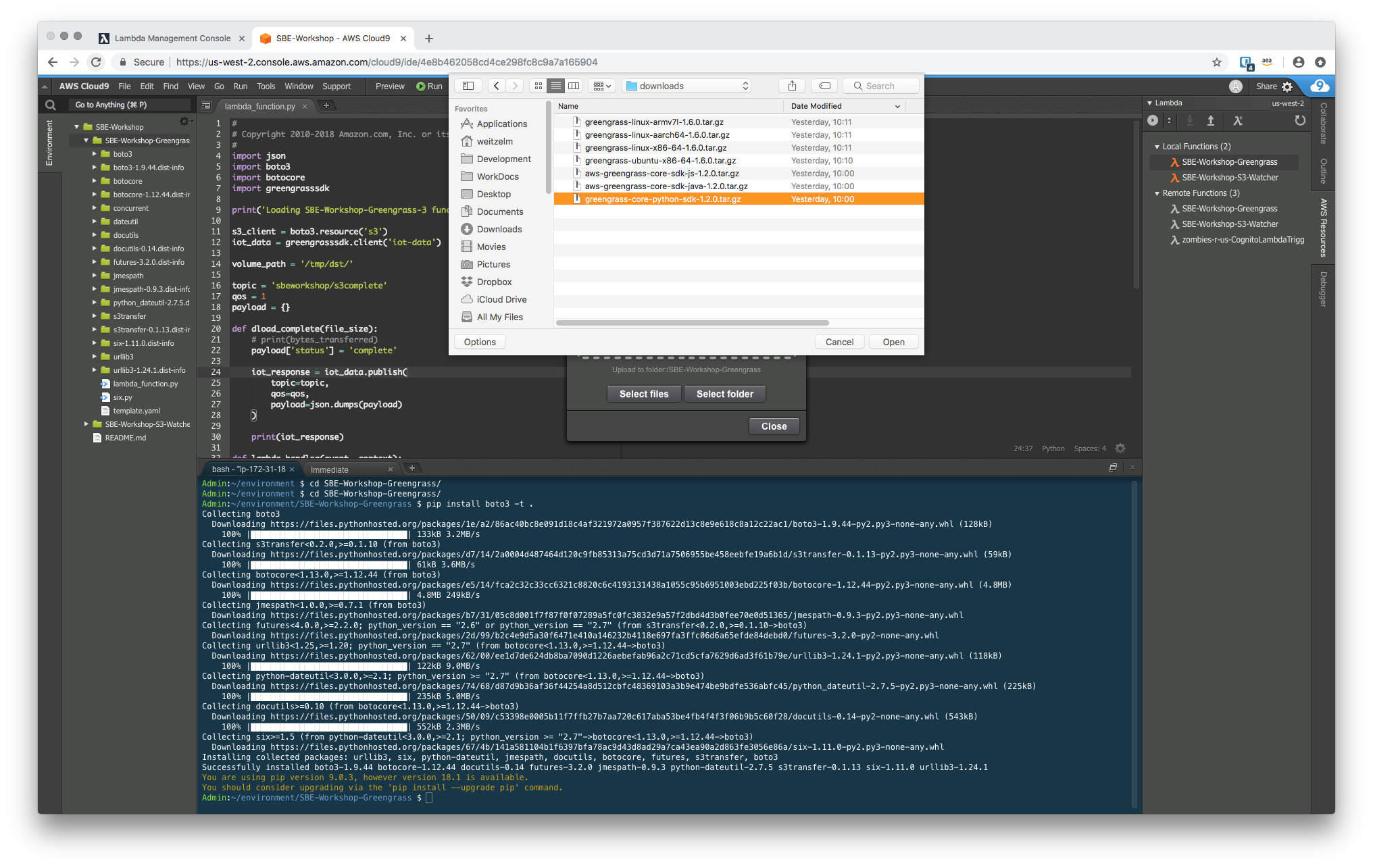Click the Chrome profile icon
Screen dimensions: 1373x868
click(1298, 62)
